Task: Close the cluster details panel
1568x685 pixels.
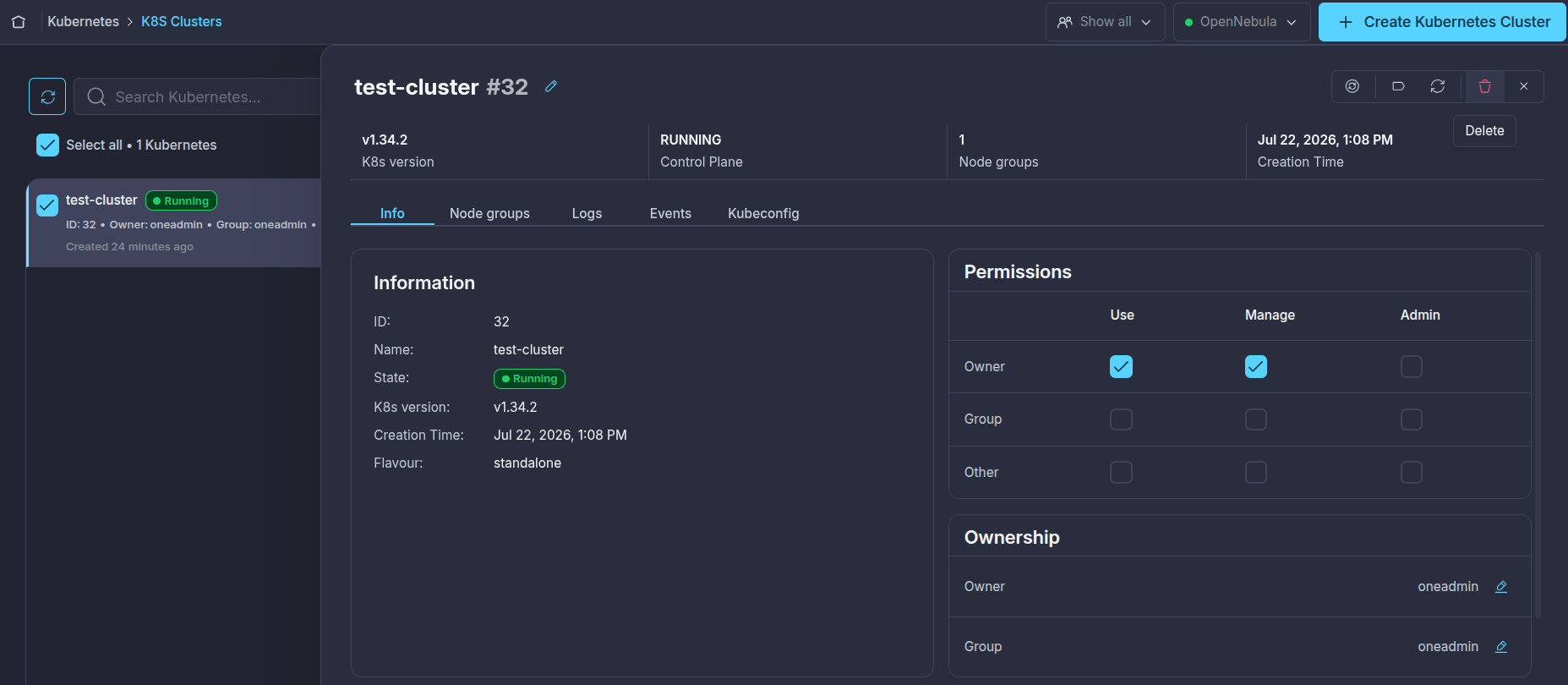Action: click(1524, 86)
